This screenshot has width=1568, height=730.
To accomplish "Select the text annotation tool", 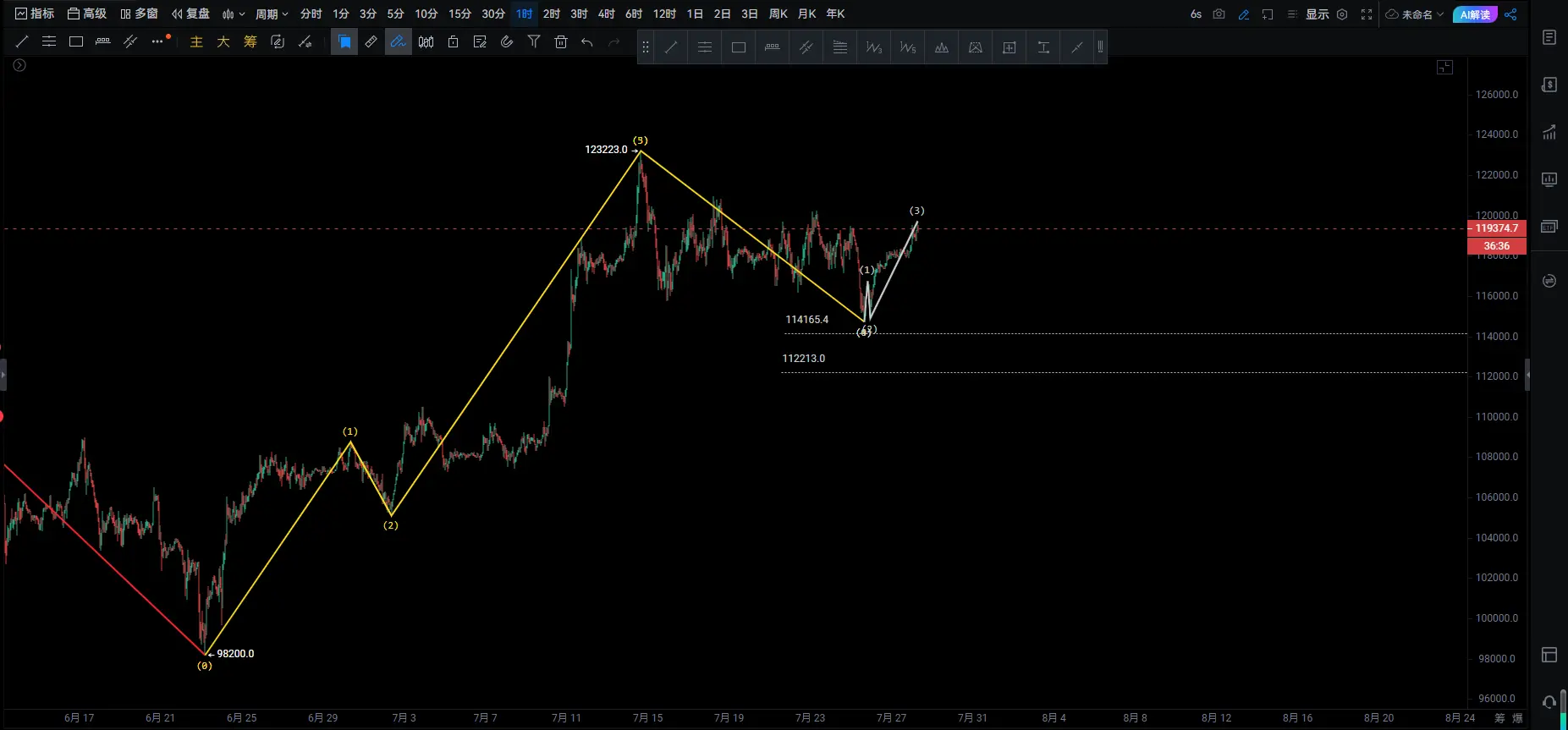I will tap(1043, 47).
